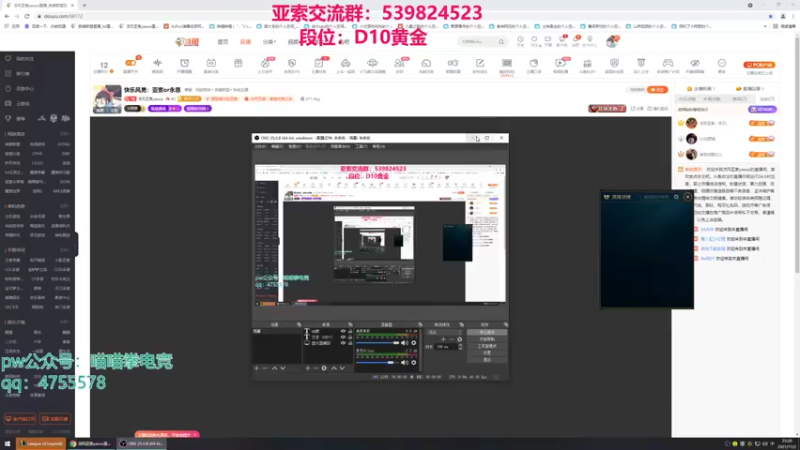The image size is (800, 450).
Task: Click the orange PC client button
Action: 759,65
